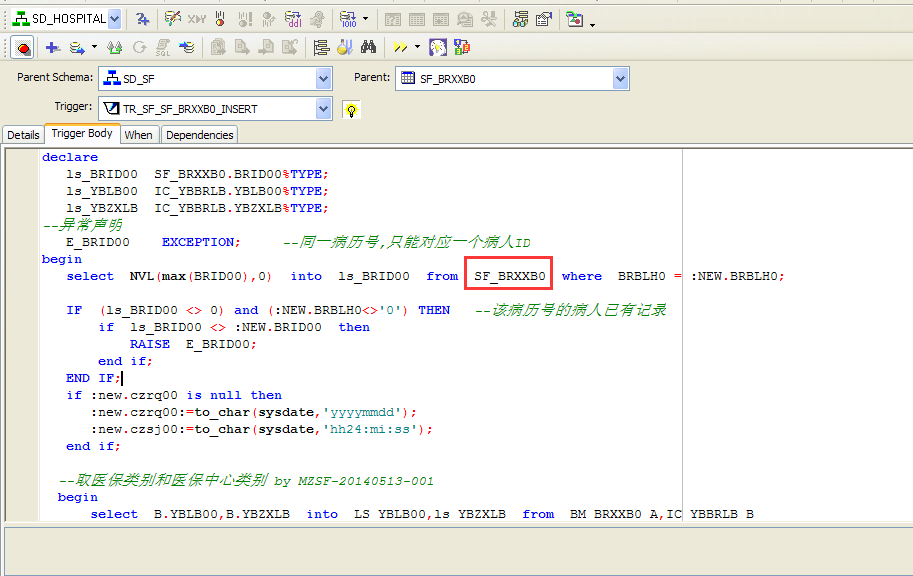Click the Trigger Body tab
This screenshot has width=913, height=576.
(x=82, y=134)
